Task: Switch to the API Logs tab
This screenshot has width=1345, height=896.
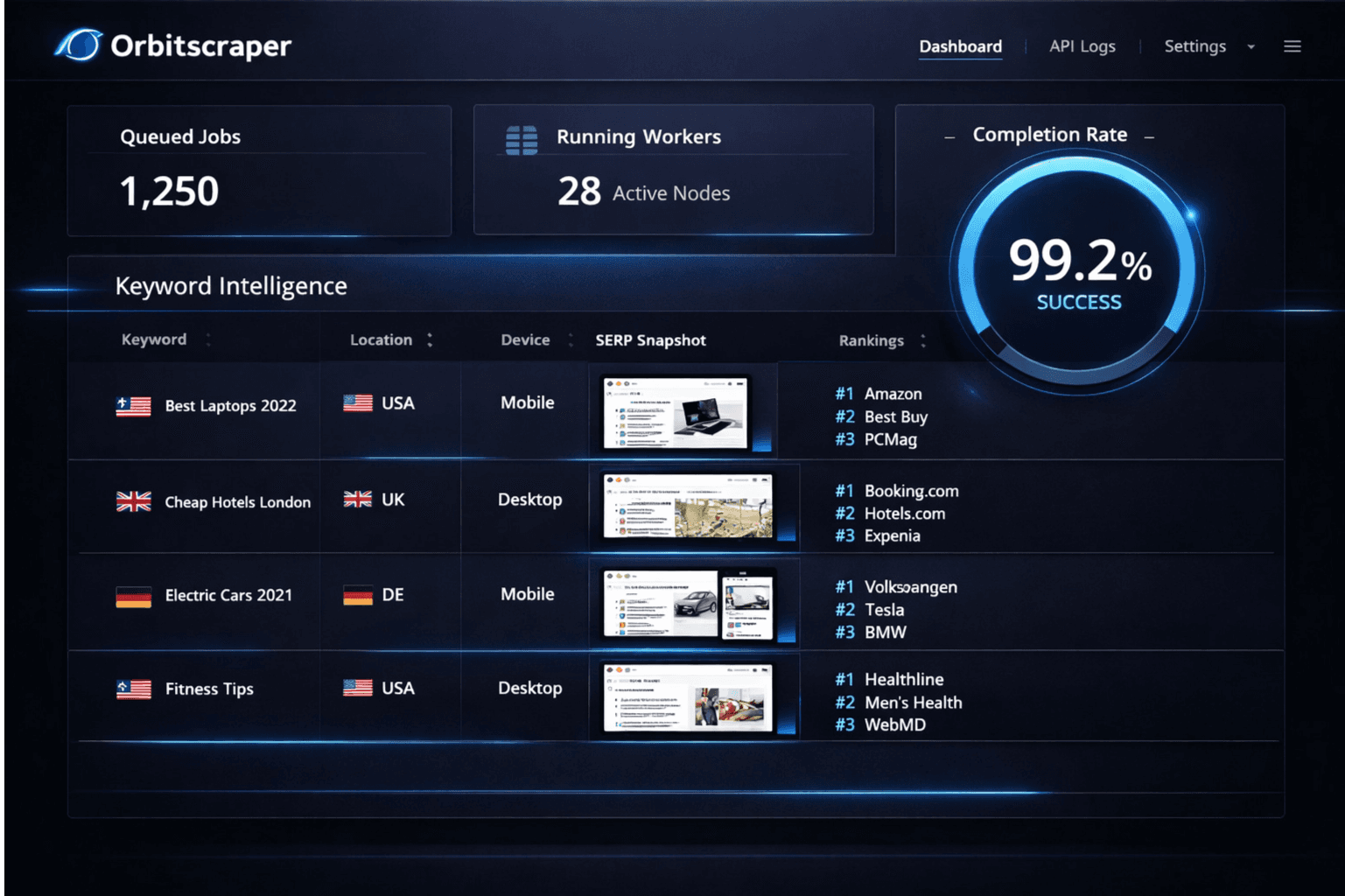Action: (1082, 46)
